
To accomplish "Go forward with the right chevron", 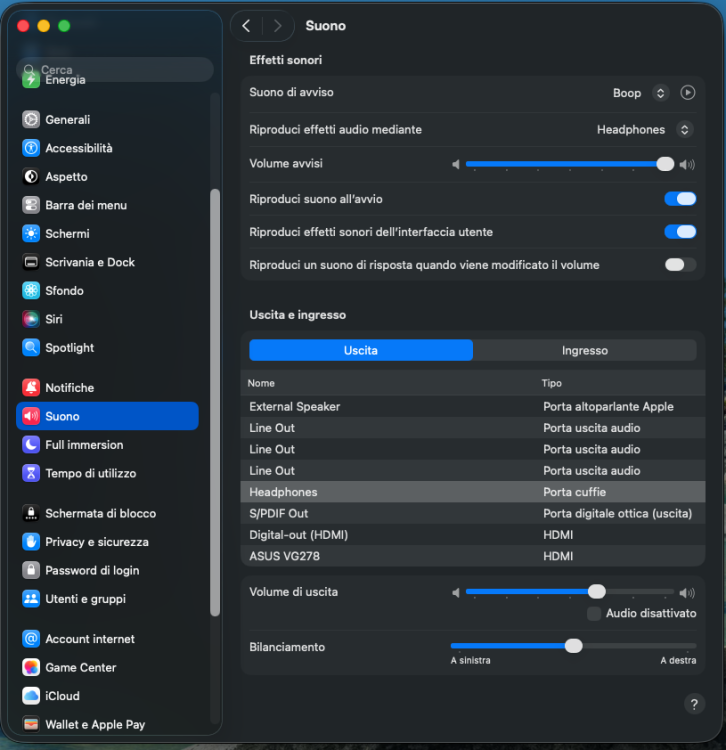I will point(278,26).
